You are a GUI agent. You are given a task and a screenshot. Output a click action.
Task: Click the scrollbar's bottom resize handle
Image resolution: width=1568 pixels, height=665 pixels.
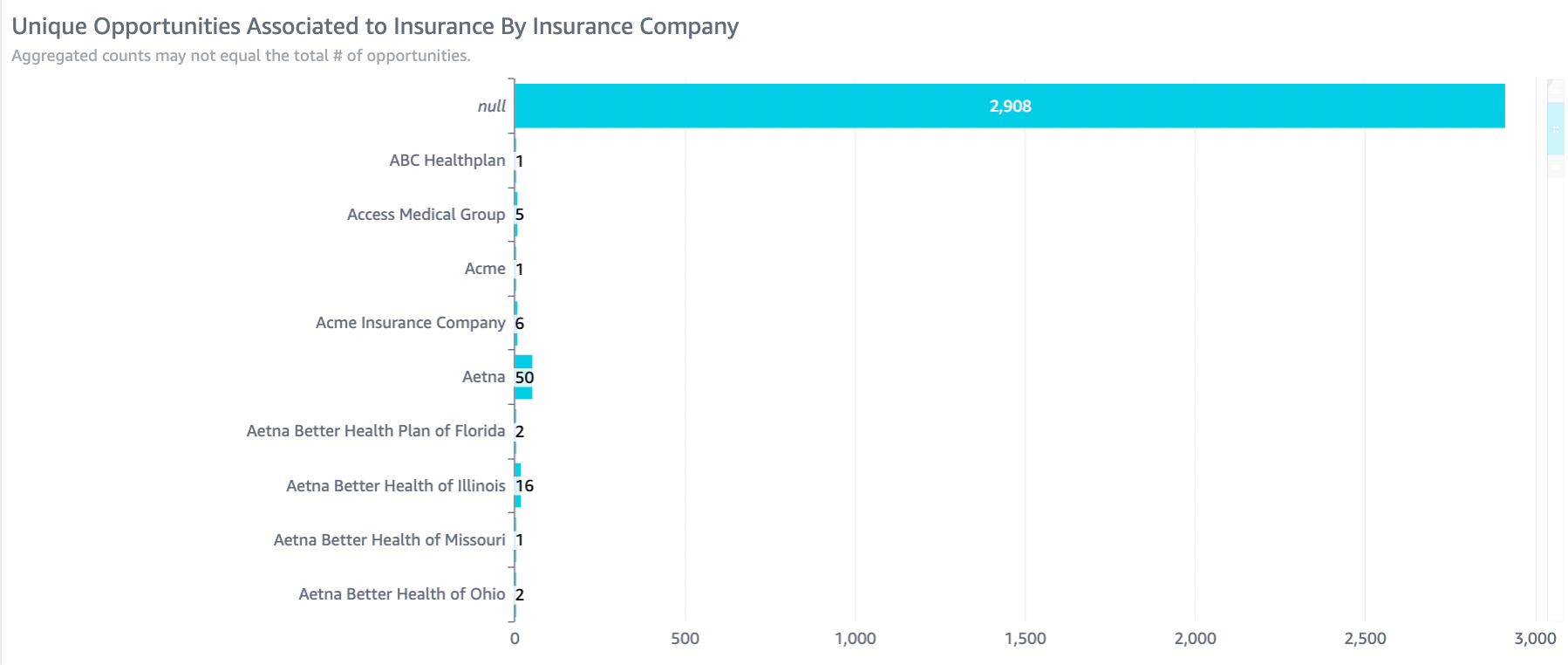pos(1555,166)
